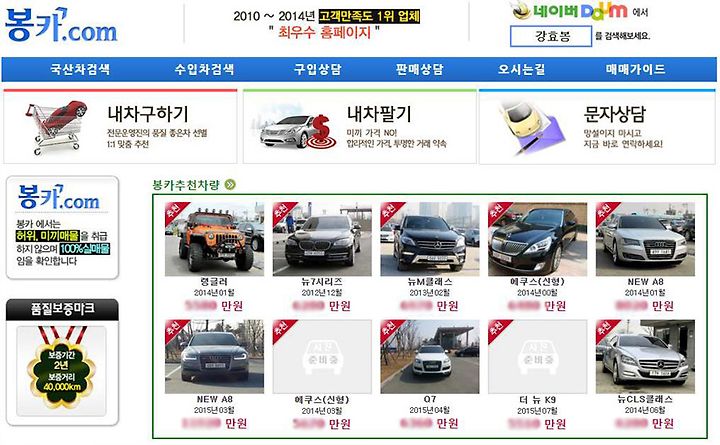Click the 문자상담 banner link
Image resolution: width=720 pixels, height=445 pixels.
597,126
